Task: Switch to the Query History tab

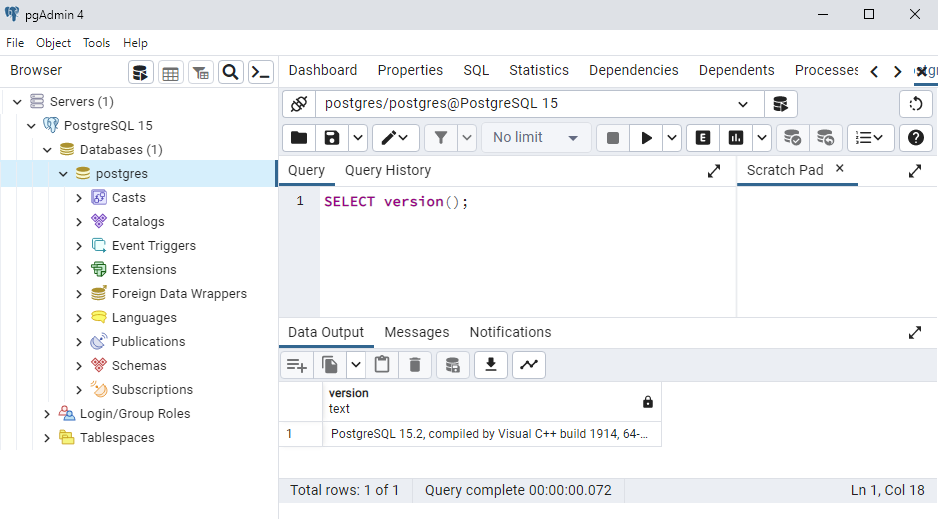Action: click(x=387, y=170)
